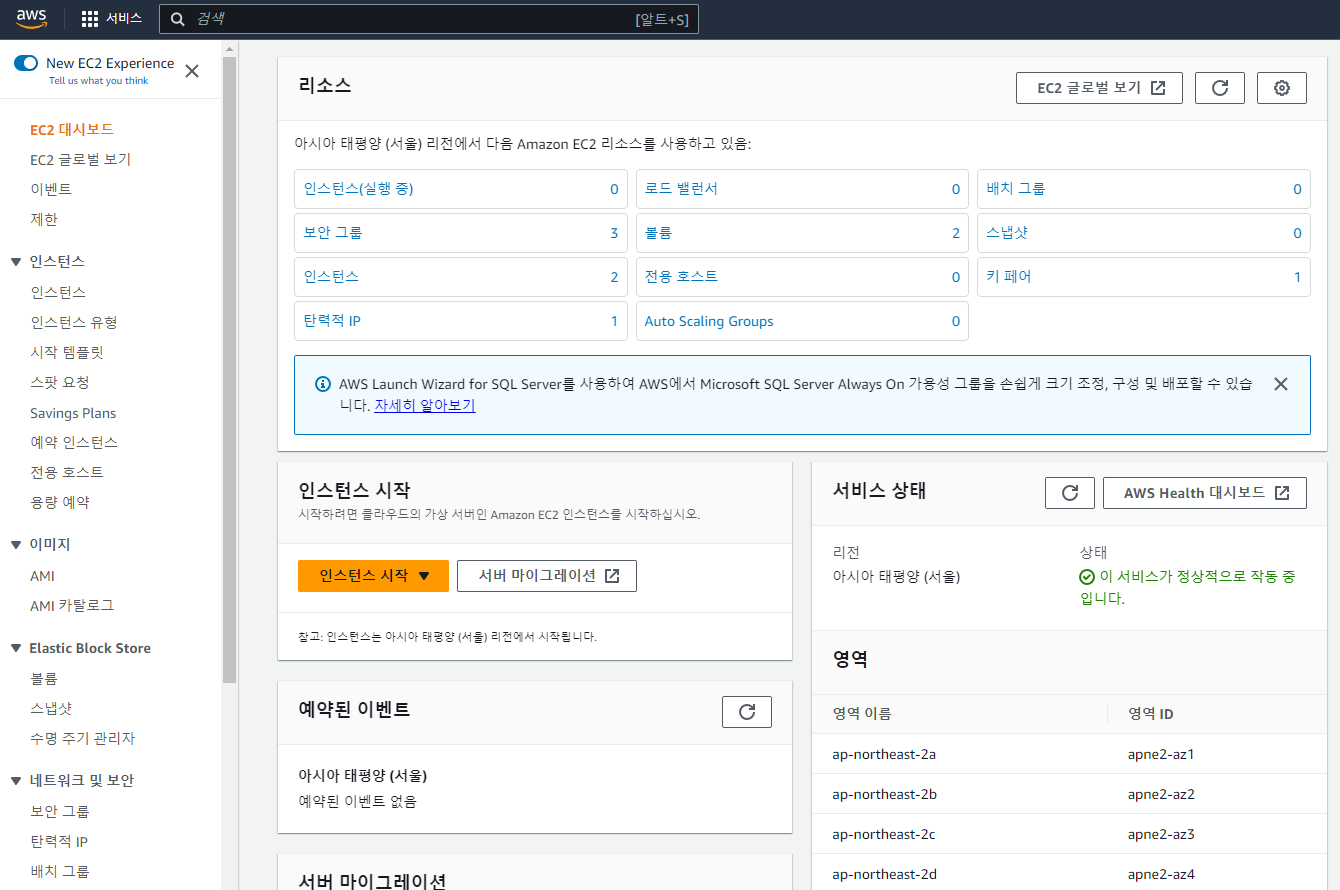Collapse the 네트워크 및 보안 section
Image resolution: width=1340 pixels, height=890 pixels.
tap(16, 781)
